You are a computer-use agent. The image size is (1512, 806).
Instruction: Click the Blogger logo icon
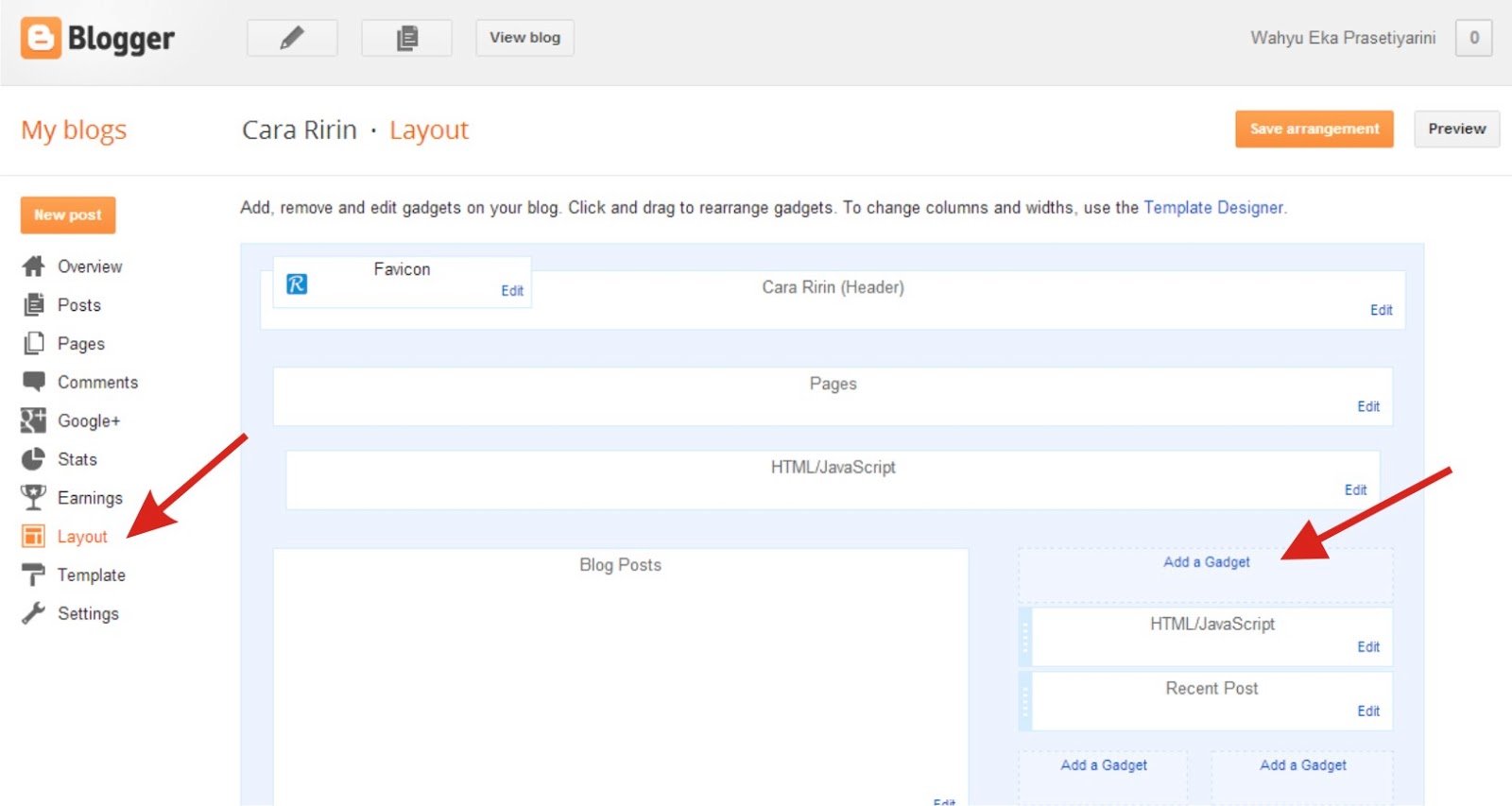click(x=41, y=38)
